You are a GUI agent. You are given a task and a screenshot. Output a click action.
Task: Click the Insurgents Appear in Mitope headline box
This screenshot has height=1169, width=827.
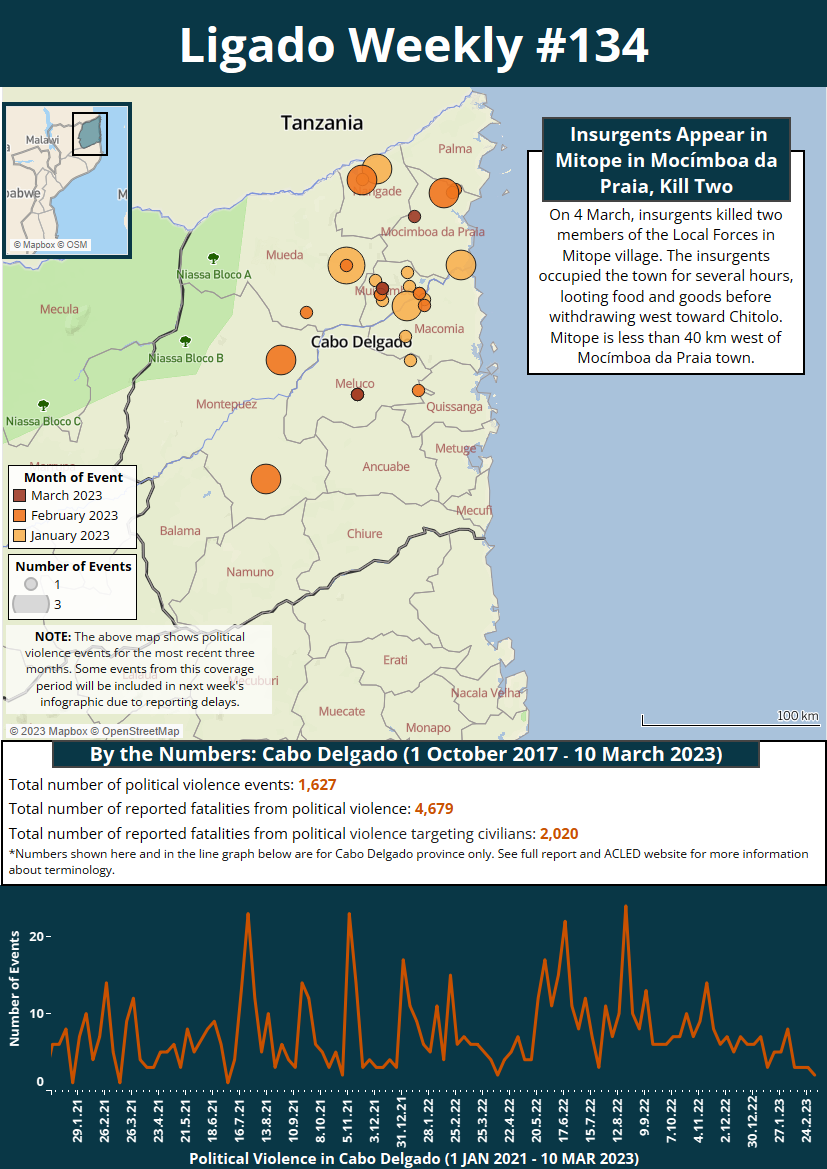pyautogui.click(x=666, y=160)
